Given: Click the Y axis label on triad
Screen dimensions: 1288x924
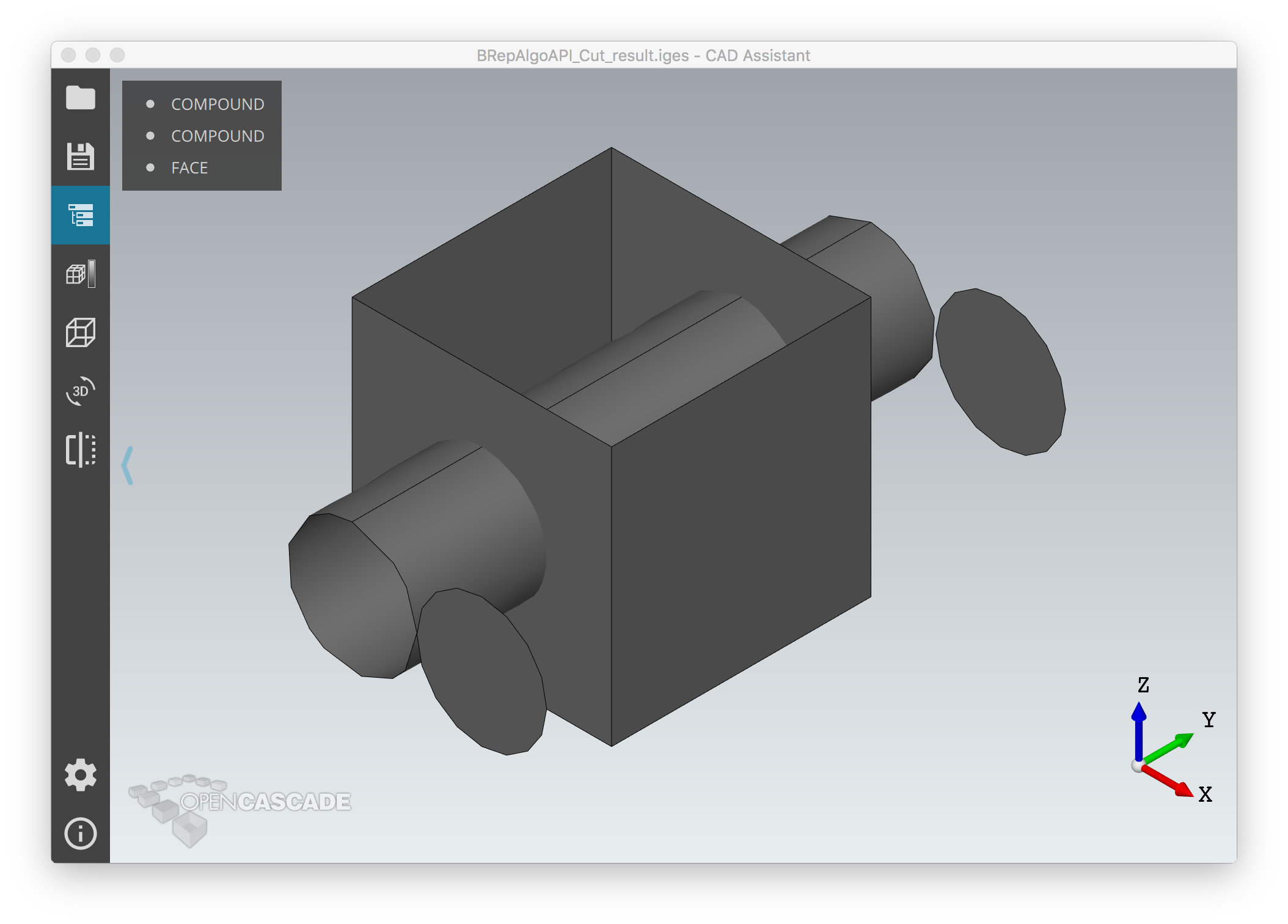Looking at the screenshot, I should tap(1209, 720).
